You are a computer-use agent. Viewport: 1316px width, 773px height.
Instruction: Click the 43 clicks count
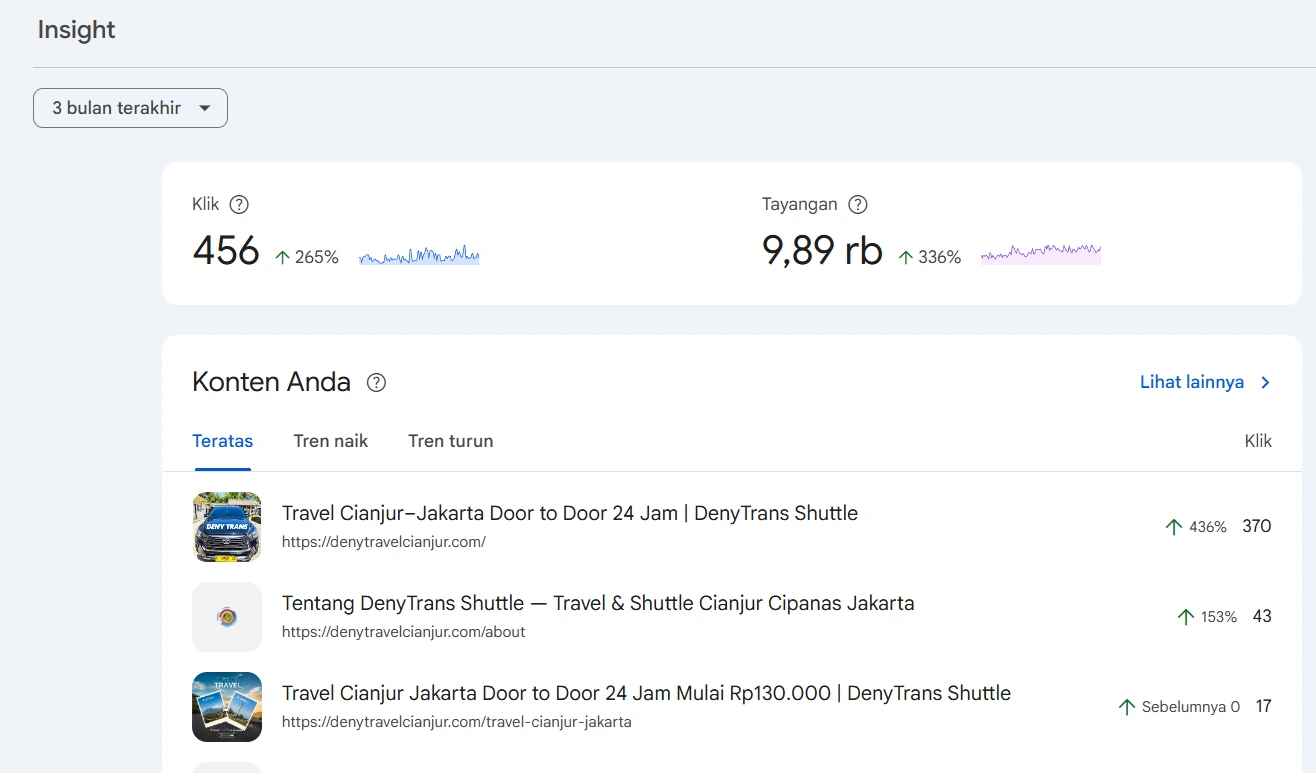click(1262, 616)
